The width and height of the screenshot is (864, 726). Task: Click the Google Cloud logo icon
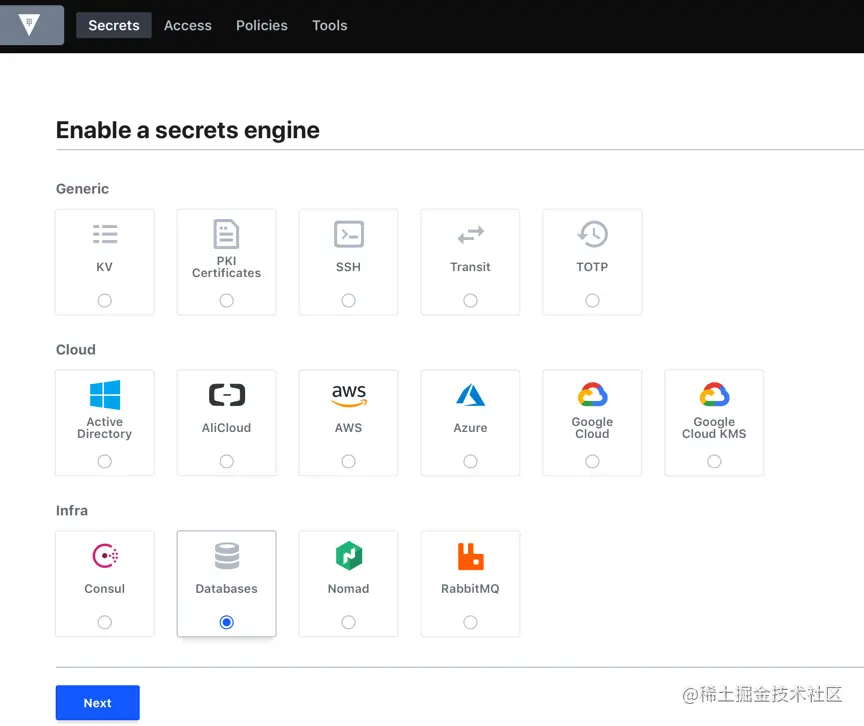click(x=592, y=394)
